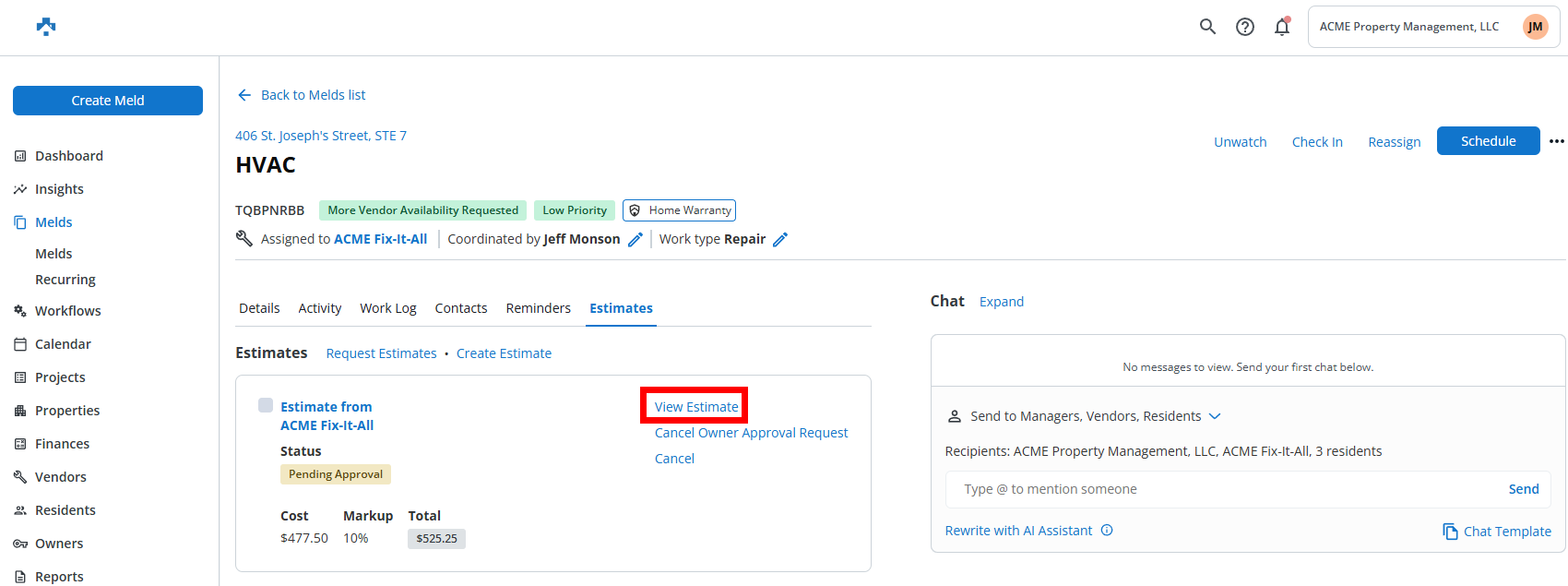Open notifications bell icon

pos(1282,27)
